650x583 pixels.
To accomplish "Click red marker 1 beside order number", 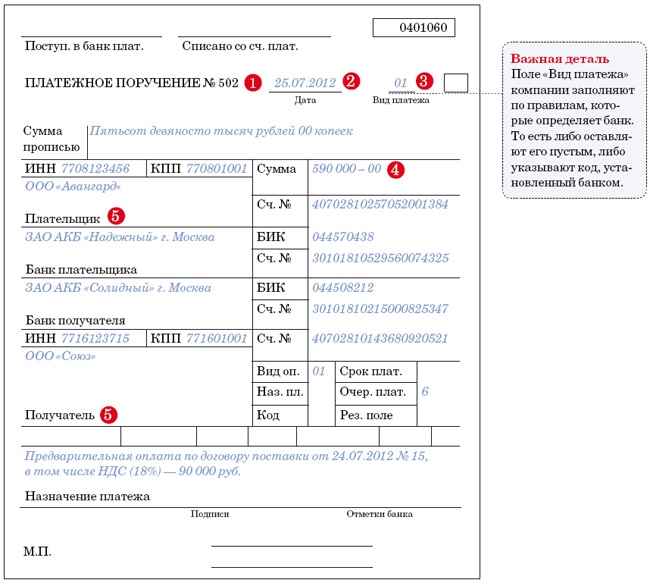I will coord(253,83).
